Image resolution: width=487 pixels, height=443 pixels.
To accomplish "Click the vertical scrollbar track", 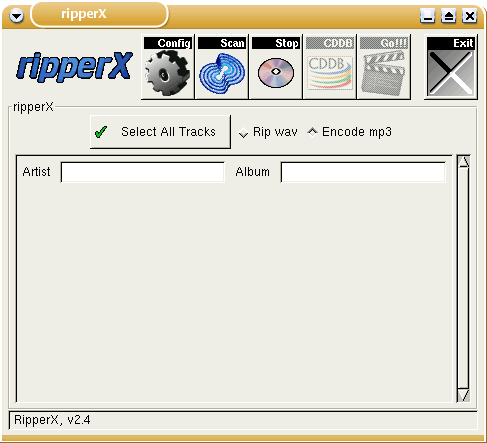I will coord(464,279).
